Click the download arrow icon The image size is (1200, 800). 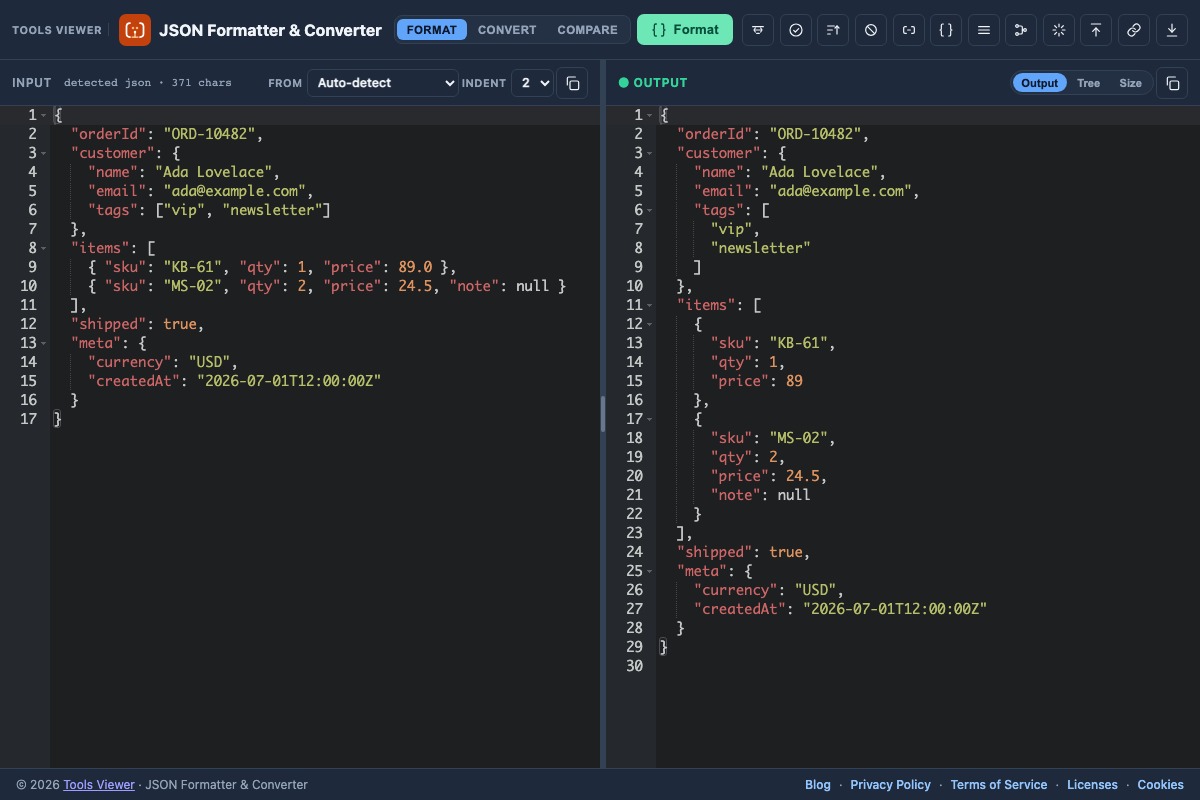click(1171, 30)
